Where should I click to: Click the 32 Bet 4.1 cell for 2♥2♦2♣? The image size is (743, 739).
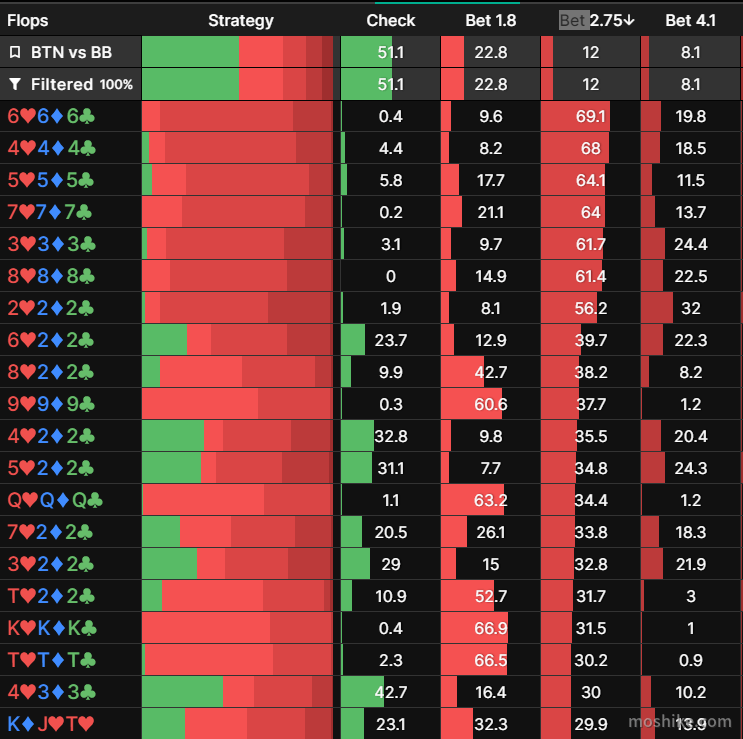point(690,308)
